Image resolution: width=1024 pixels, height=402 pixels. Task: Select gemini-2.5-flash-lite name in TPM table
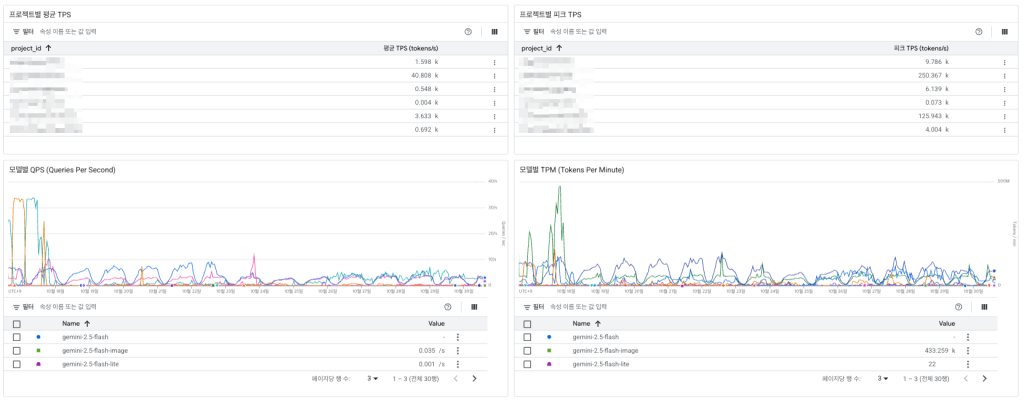(x=601, y=364)
